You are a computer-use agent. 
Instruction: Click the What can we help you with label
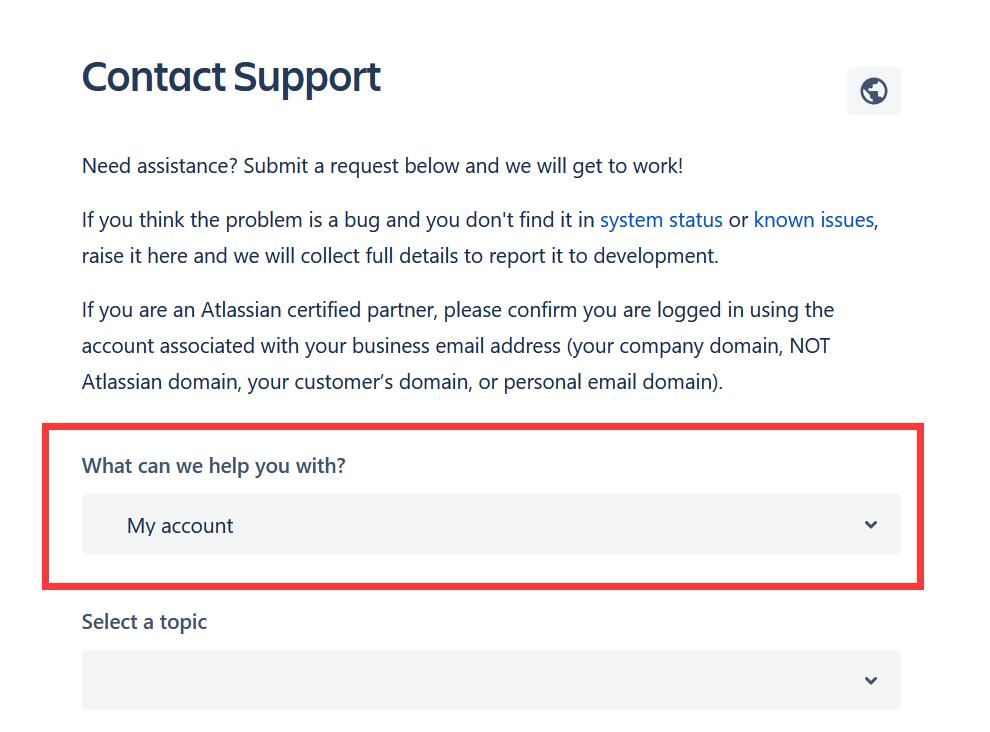tap(213, 465)
